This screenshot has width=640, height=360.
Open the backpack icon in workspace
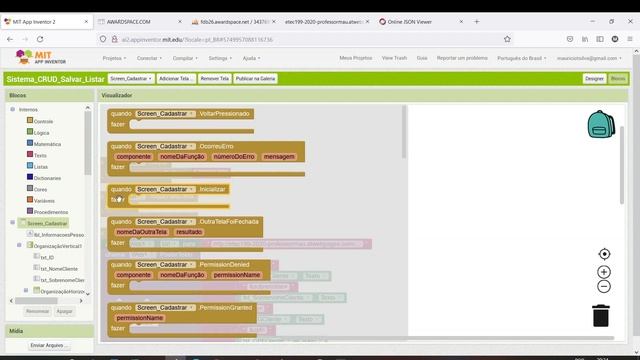pyautogui.click(x=601, y=124)
